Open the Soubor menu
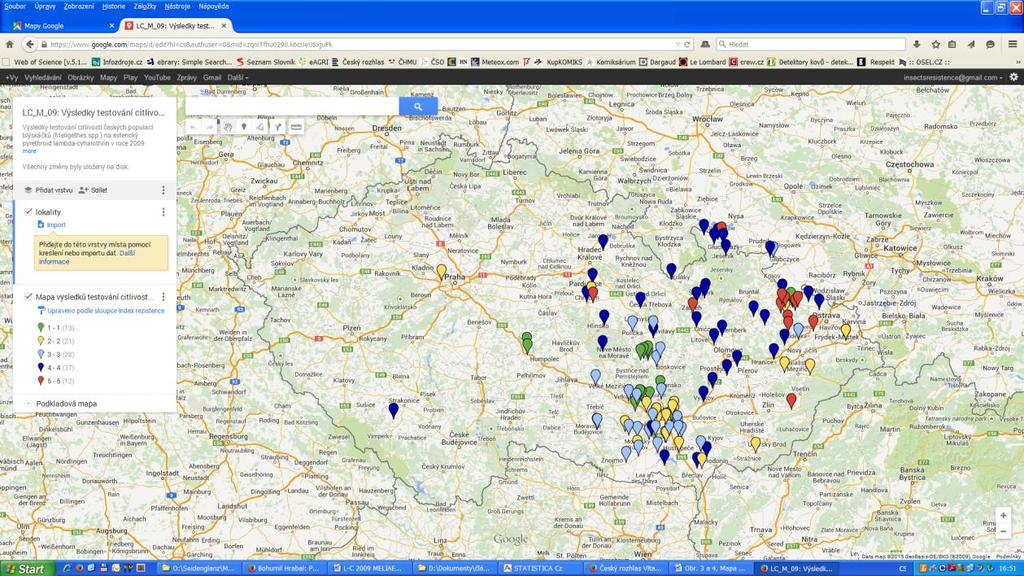The width and height of the screenshot is (1024, 576). [x=15, y=6]
